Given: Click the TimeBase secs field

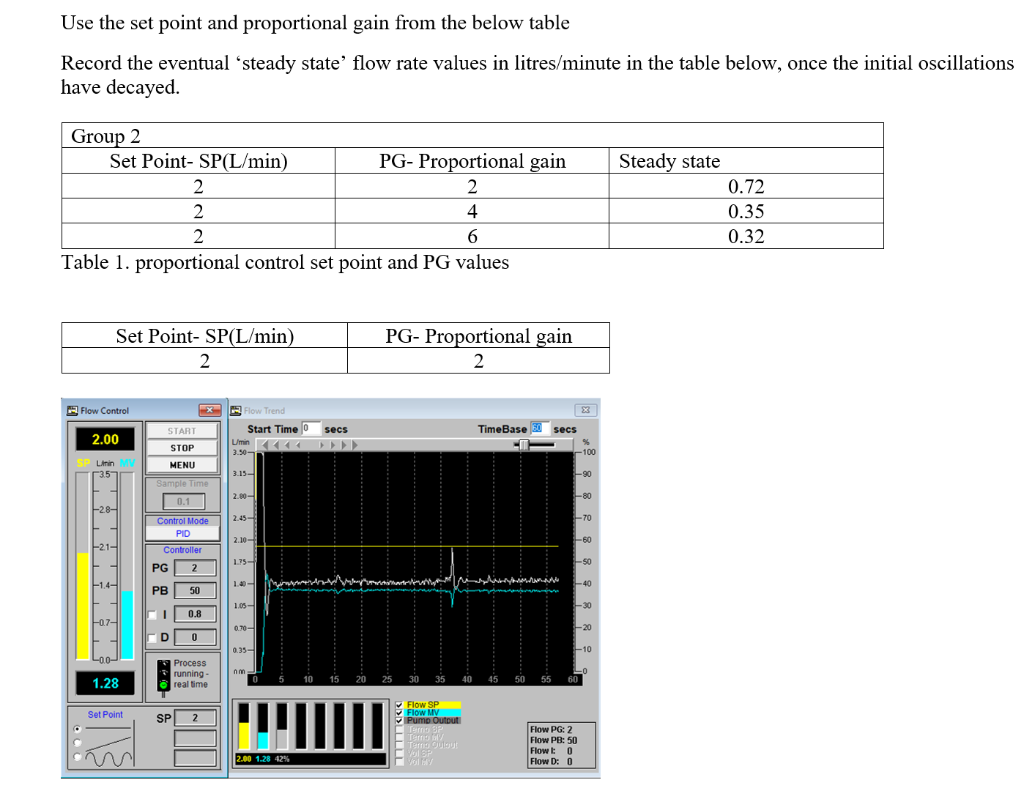Looking at the screenshot, I should click(x=539, y=428).
